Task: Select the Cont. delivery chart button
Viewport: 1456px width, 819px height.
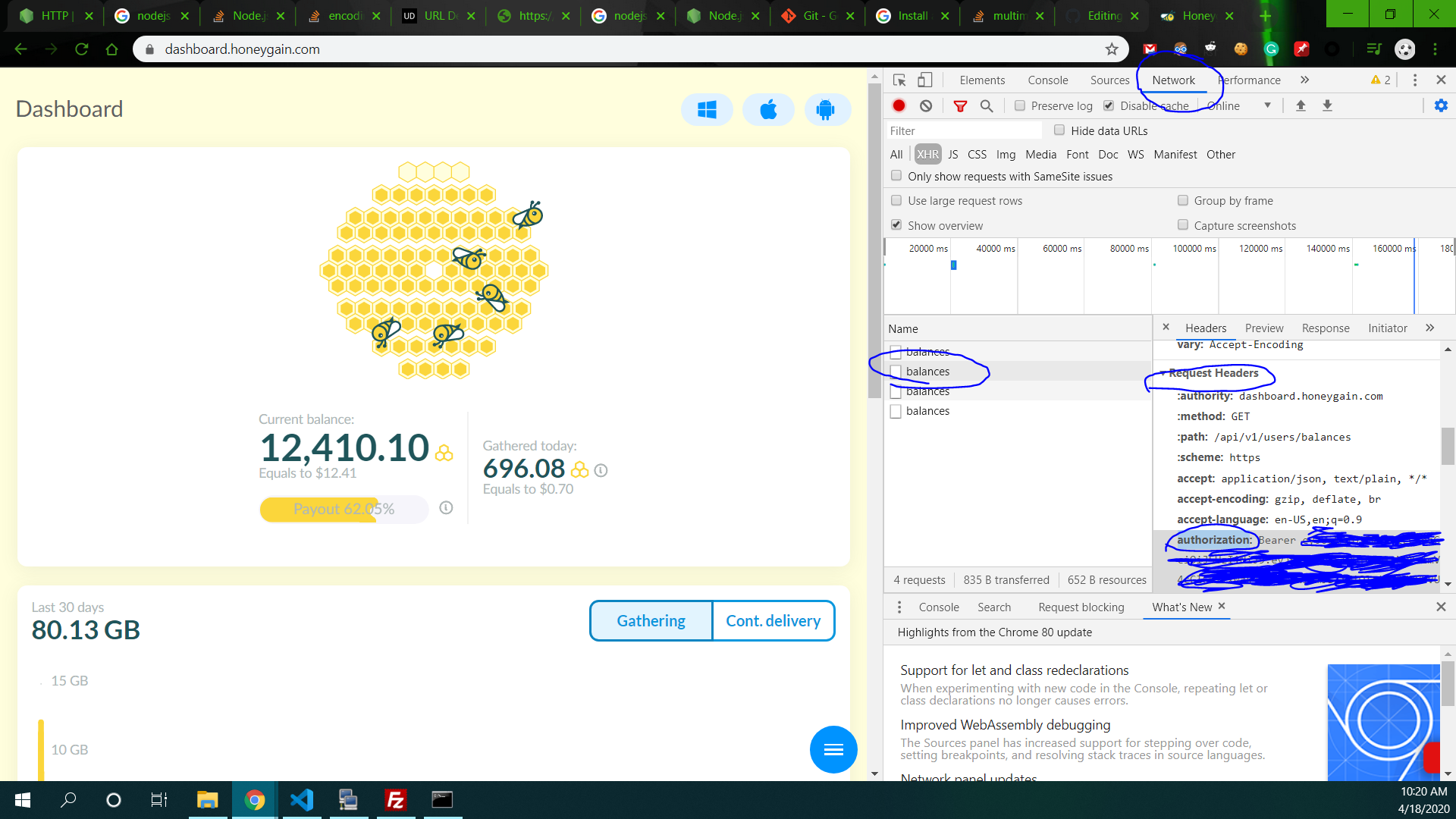Action: click(773, 621)
